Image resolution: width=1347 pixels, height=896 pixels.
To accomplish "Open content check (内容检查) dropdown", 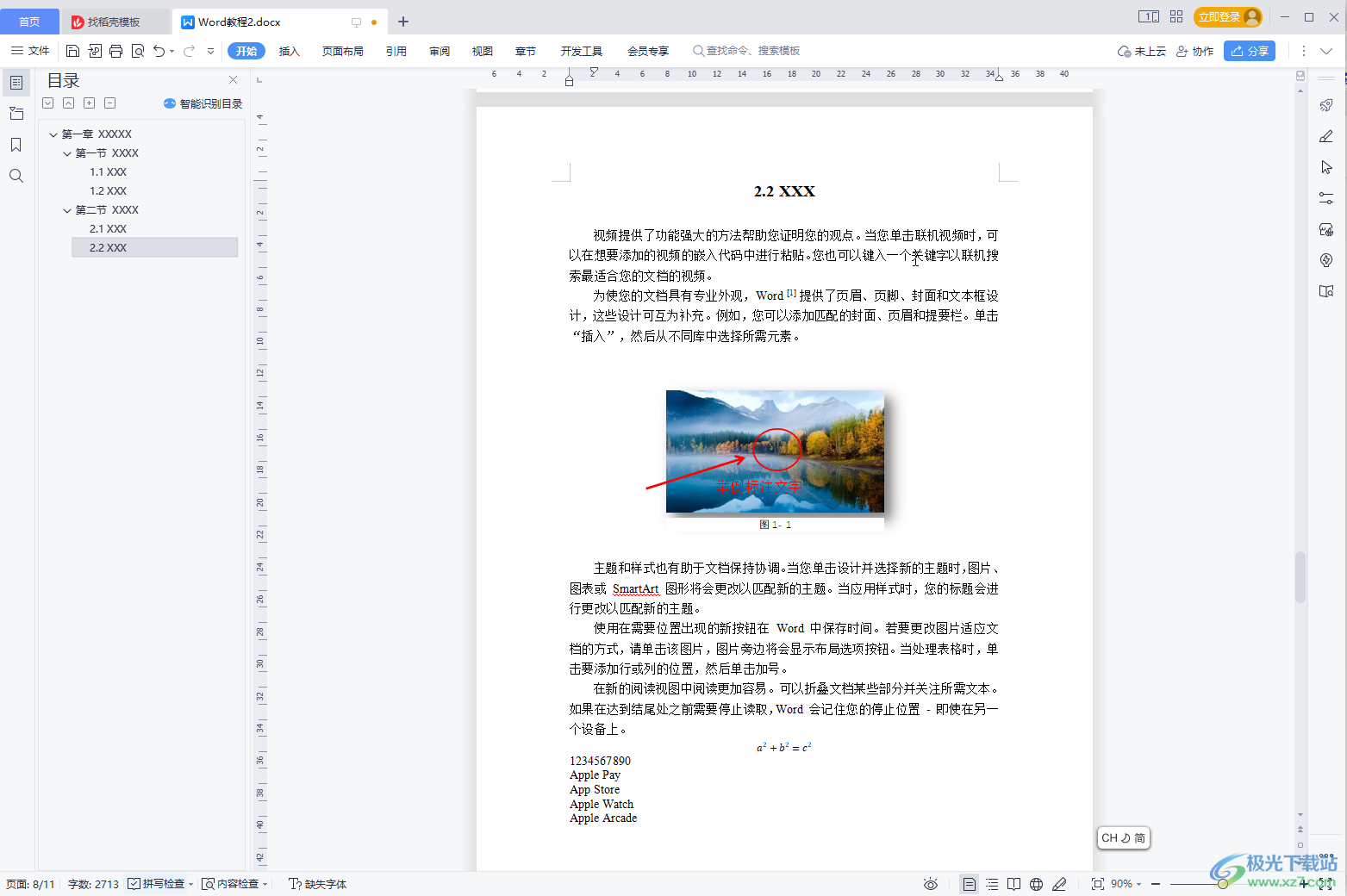I will (x=265, y=884).
